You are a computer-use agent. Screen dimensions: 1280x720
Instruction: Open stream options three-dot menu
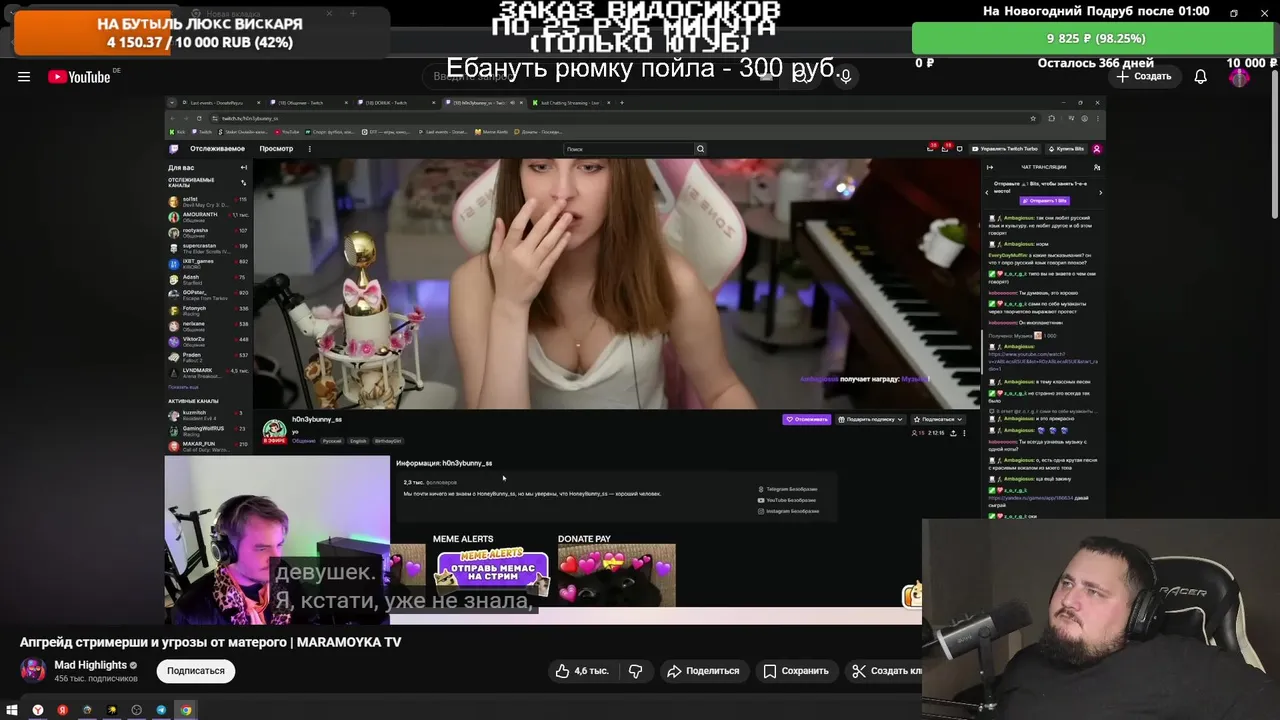tap(964, 433)
